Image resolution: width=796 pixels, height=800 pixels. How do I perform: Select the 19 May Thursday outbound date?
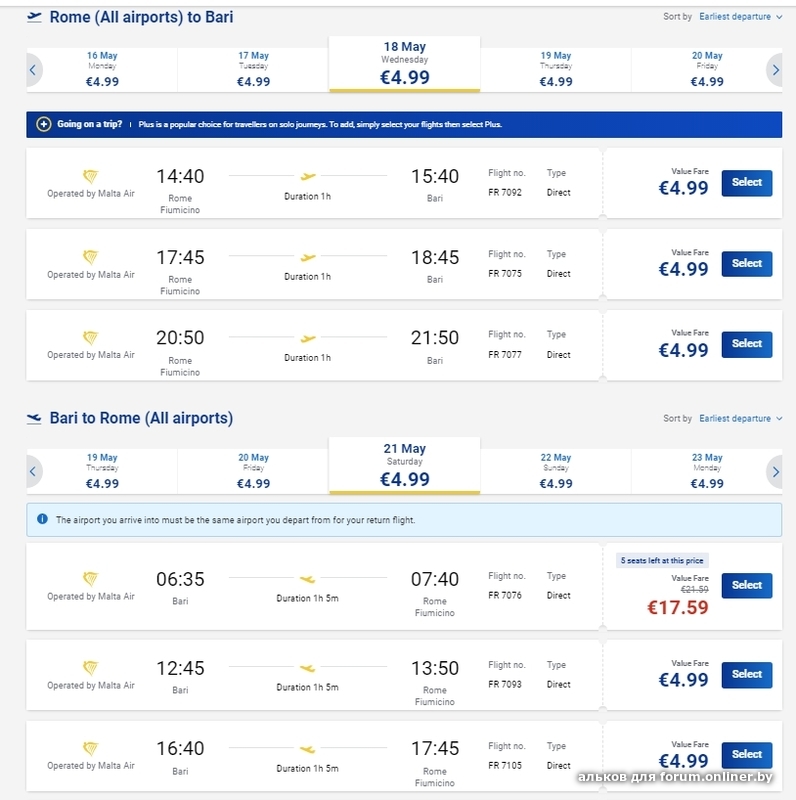pos(556,68)
